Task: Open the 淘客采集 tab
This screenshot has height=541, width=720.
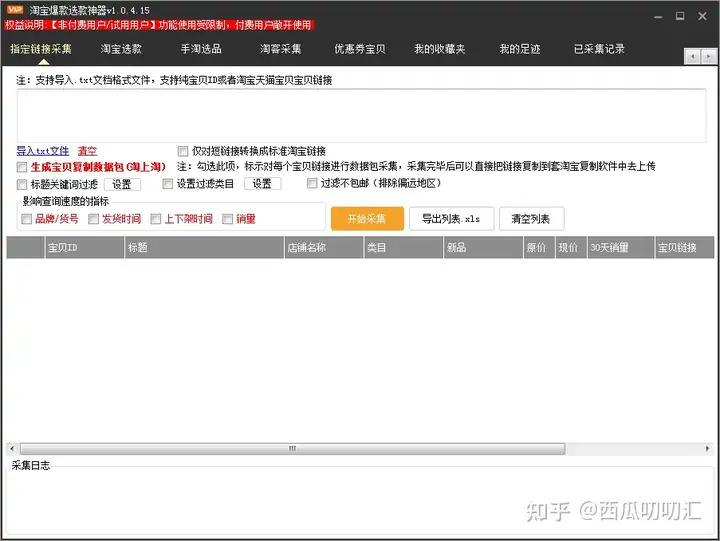Action: [x=281, y=49]
